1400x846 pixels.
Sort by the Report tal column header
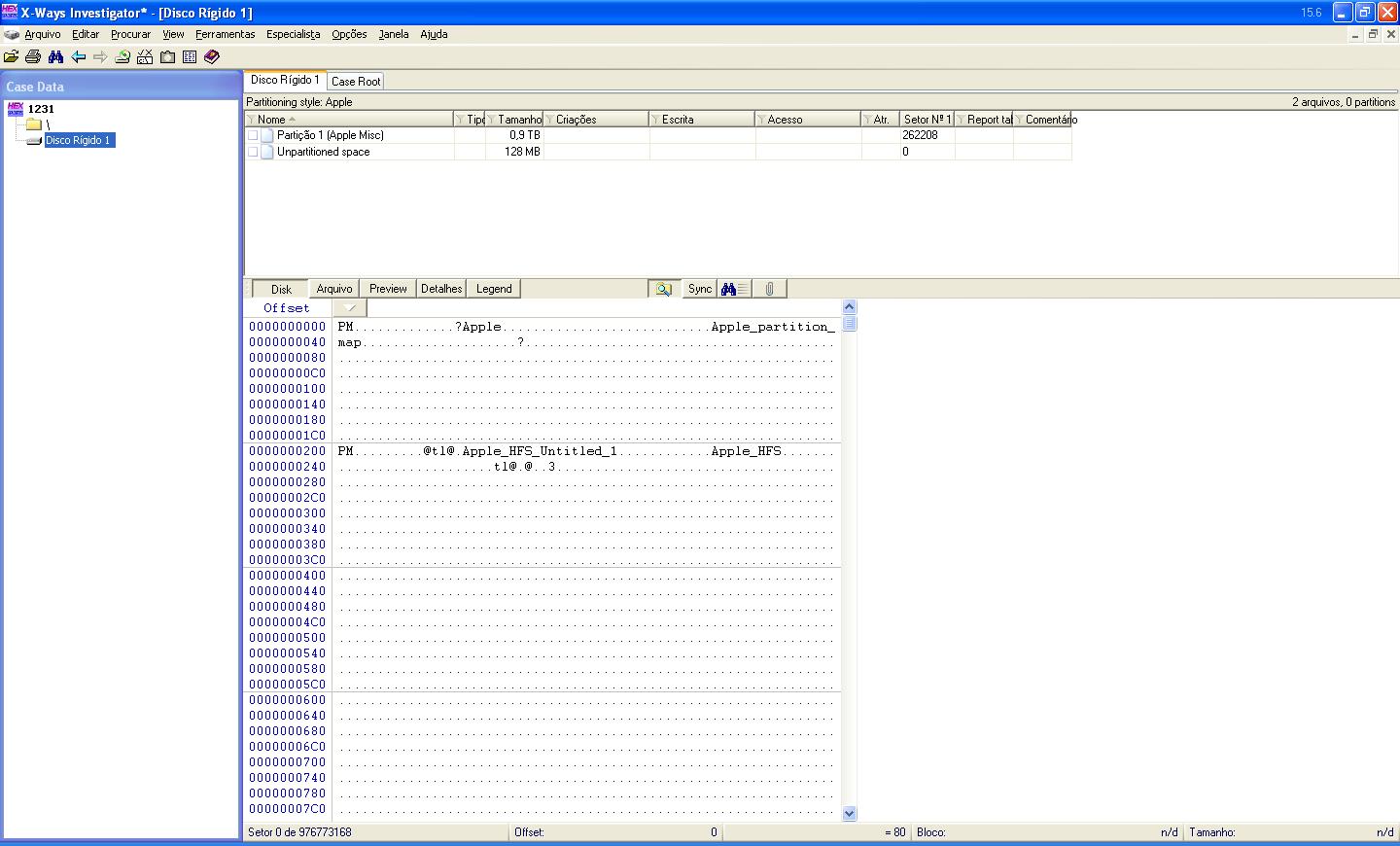(x=985, y=120)
